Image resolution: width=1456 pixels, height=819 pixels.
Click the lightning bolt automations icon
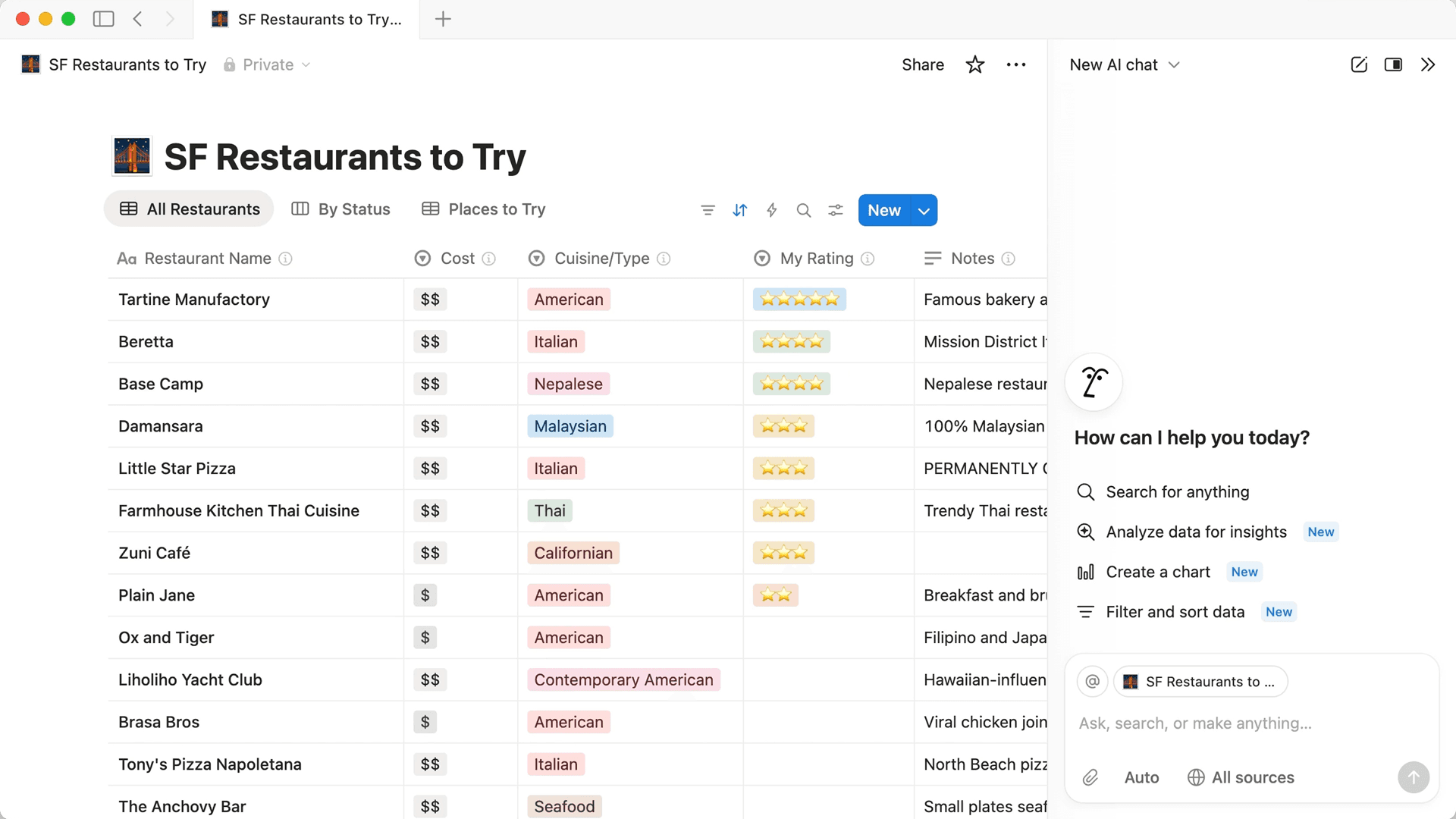tap(772, 210)
